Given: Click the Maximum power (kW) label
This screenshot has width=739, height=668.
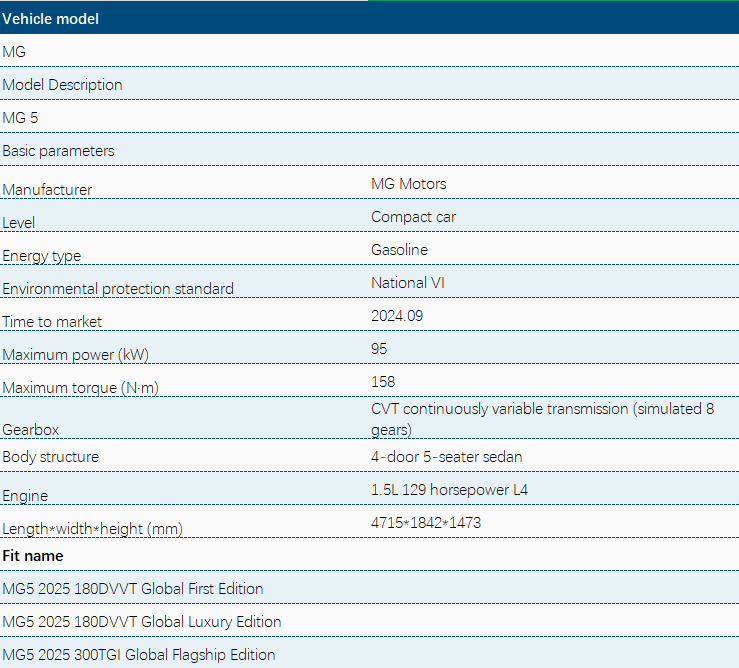Looking at the screenshot, I should point(75,355).
